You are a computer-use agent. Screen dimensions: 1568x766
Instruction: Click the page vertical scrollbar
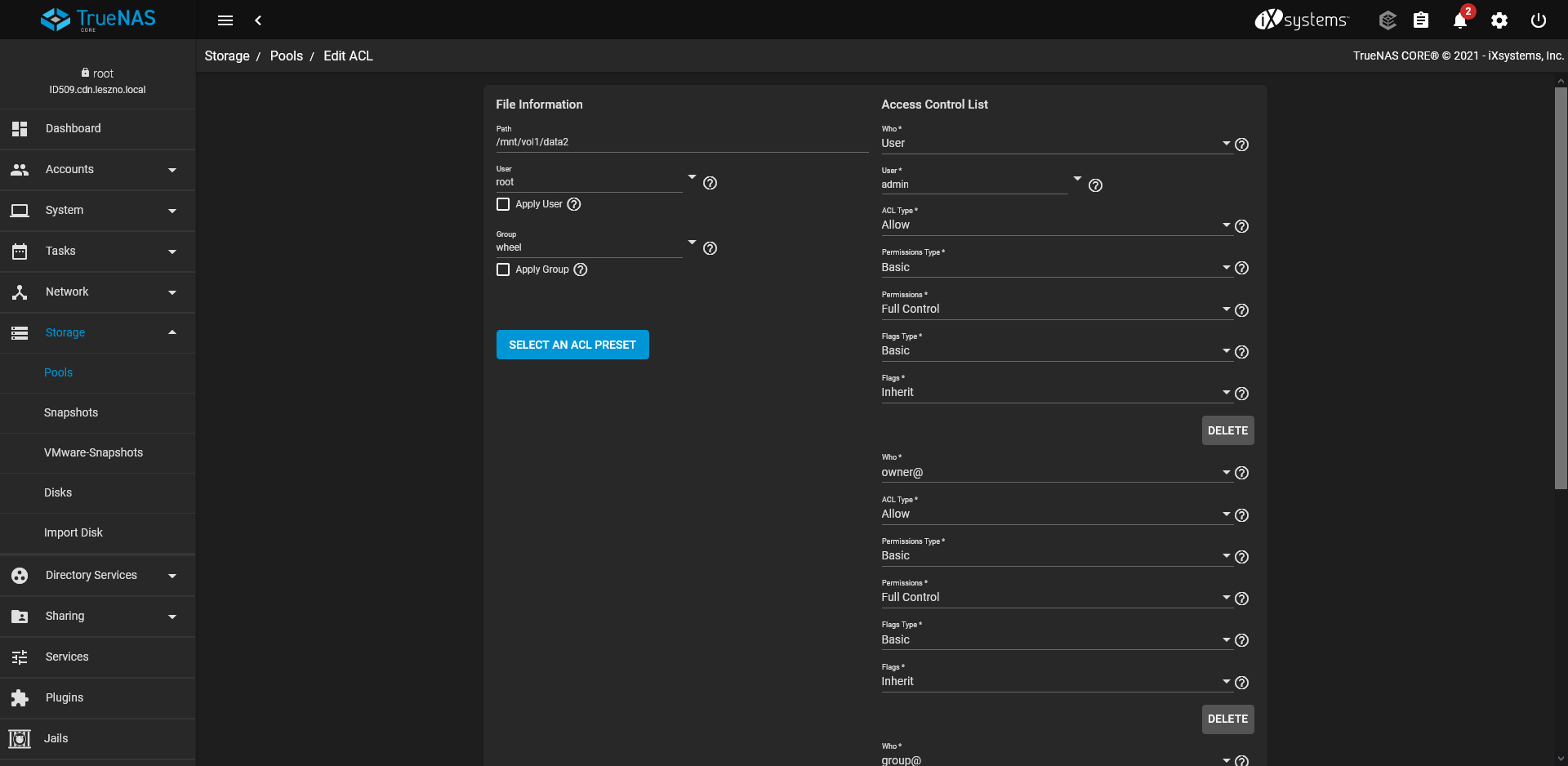(1561, 286)
